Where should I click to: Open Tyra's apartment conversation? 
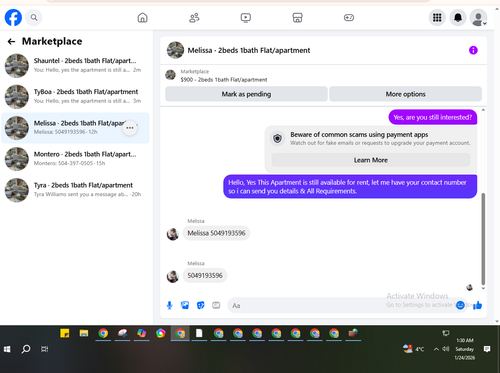point(75,190)
